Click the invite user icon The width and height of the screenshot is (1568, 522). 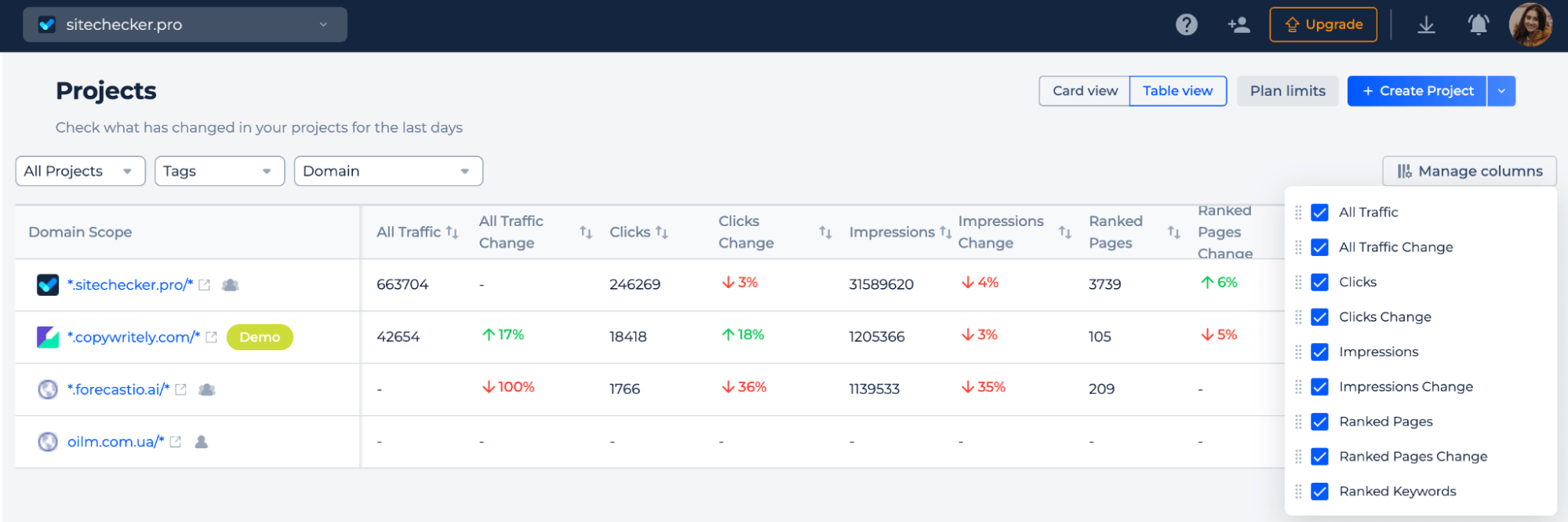point(1239,25)
